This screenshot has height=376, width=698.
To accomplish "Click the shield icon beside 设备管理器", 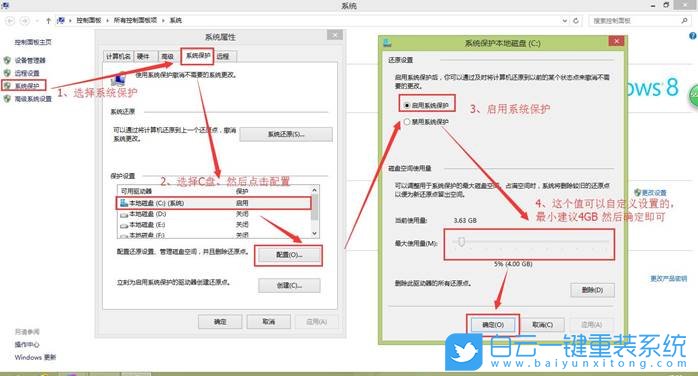I will pyautogui.click(x=7, y=60).
